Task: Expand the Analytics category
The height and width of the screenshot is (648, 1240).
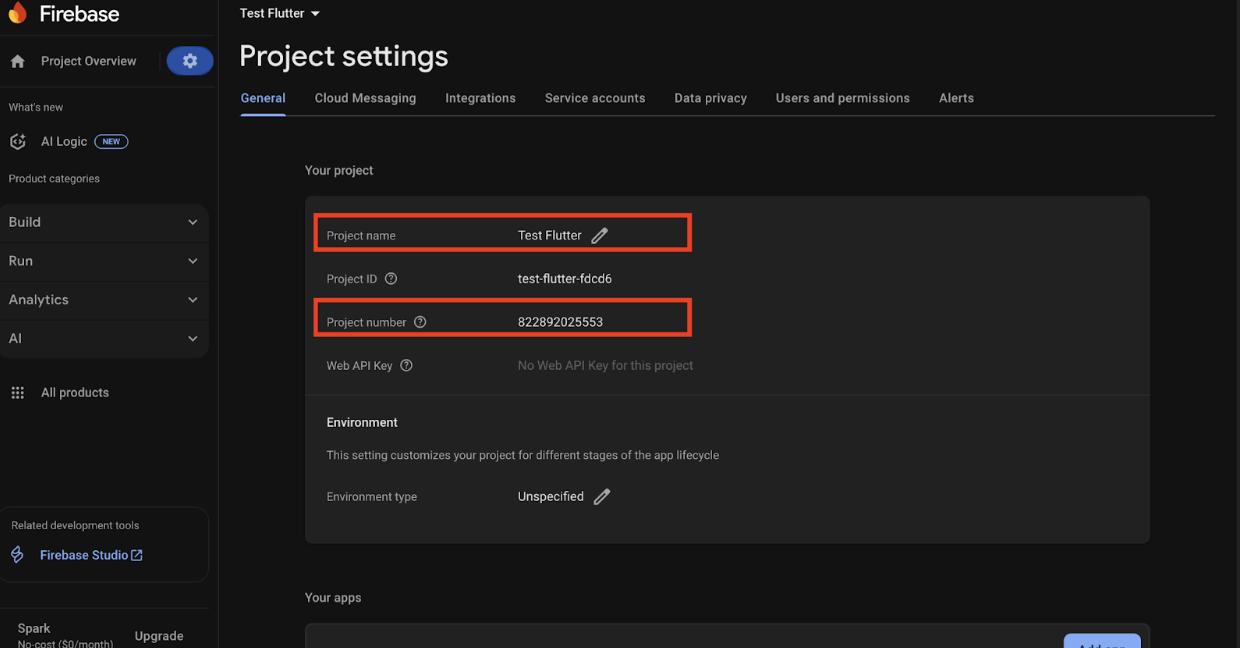Action: coord(104,300)
